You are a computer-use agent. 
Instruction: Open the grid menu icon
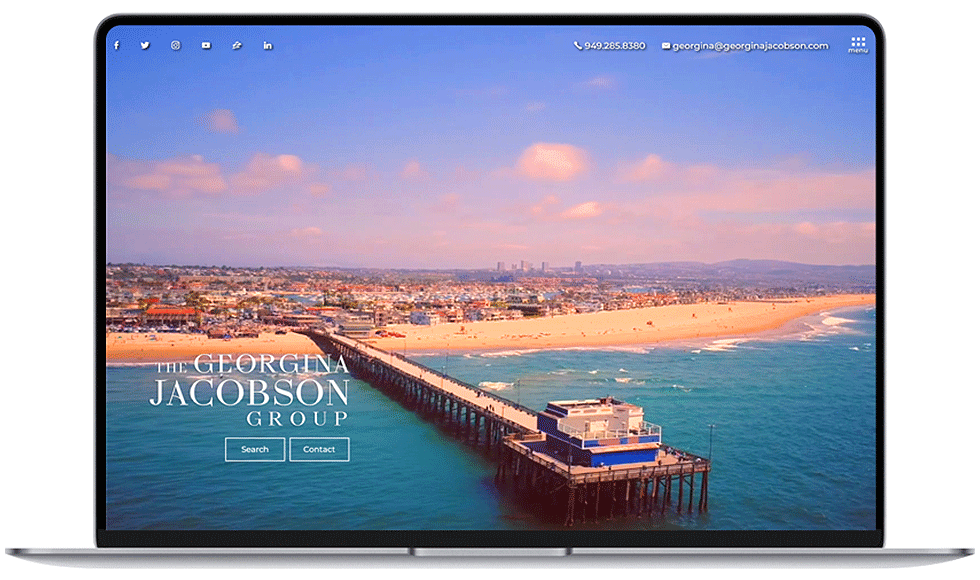point(858,44)
